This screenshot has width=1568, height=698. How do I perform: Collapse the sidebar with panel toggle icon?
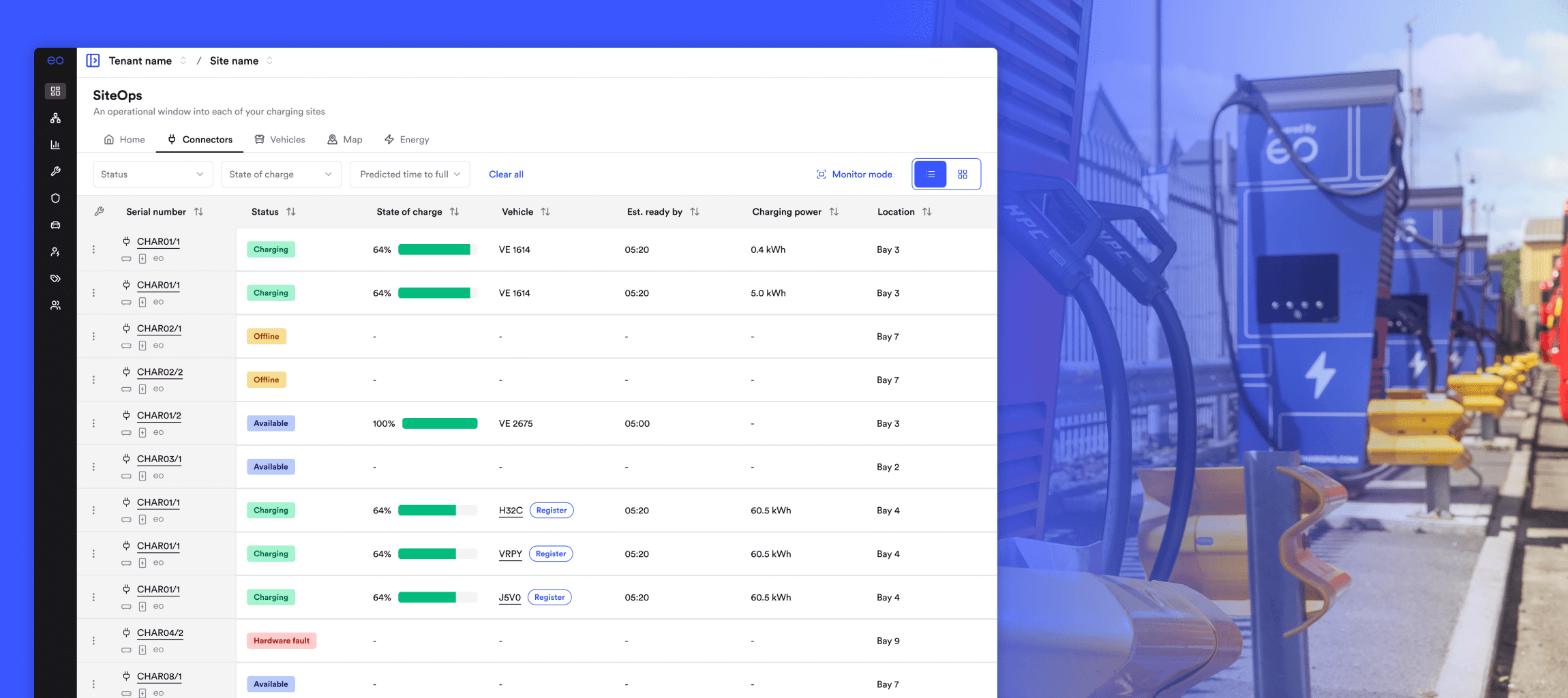coord(93,61)
